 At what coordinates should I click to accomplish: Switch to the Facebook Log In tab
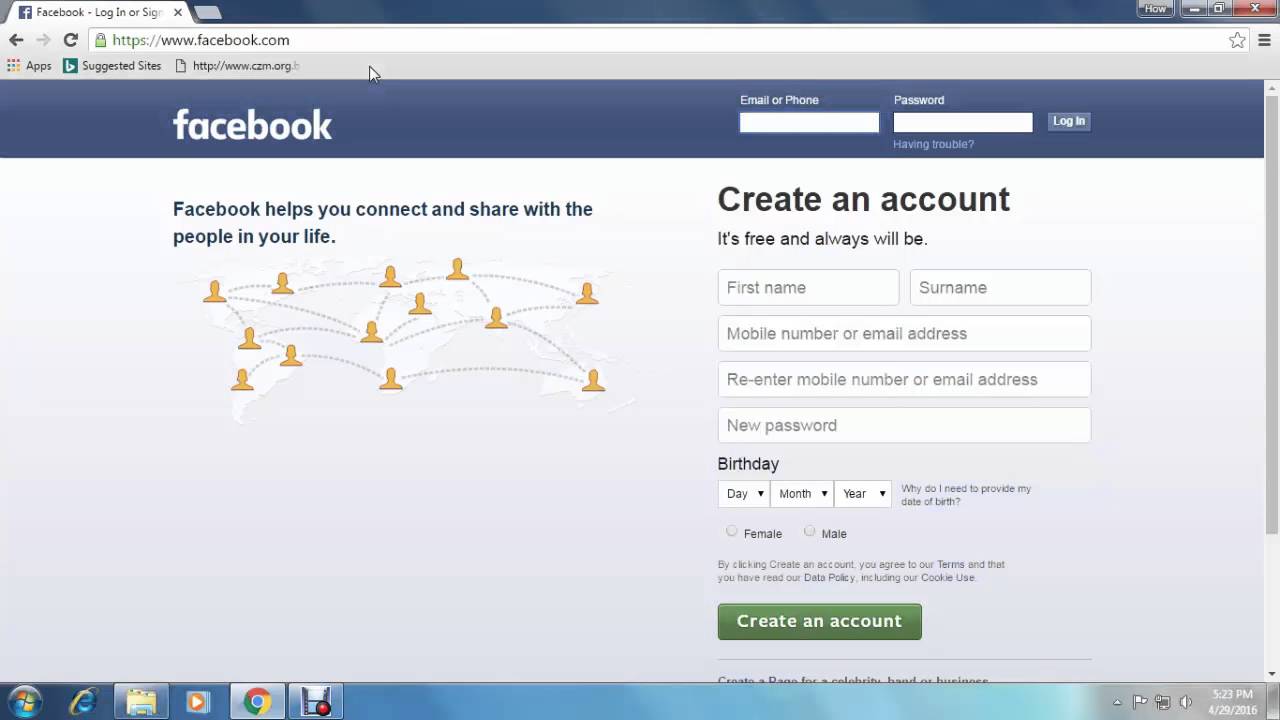point(97,12)
